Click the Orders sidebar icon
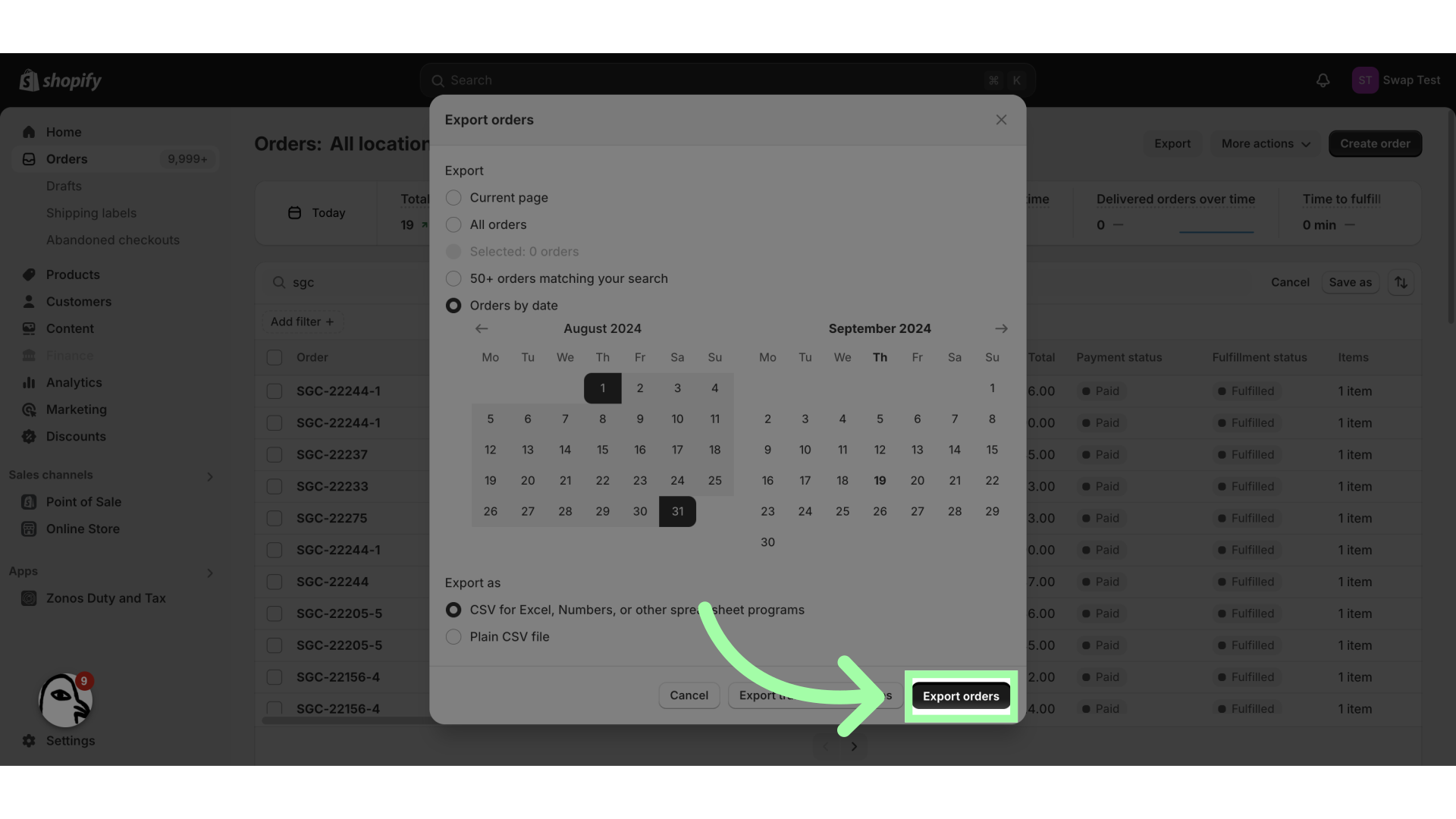This screenshot has width=1456, height=819. coord(29,159)
